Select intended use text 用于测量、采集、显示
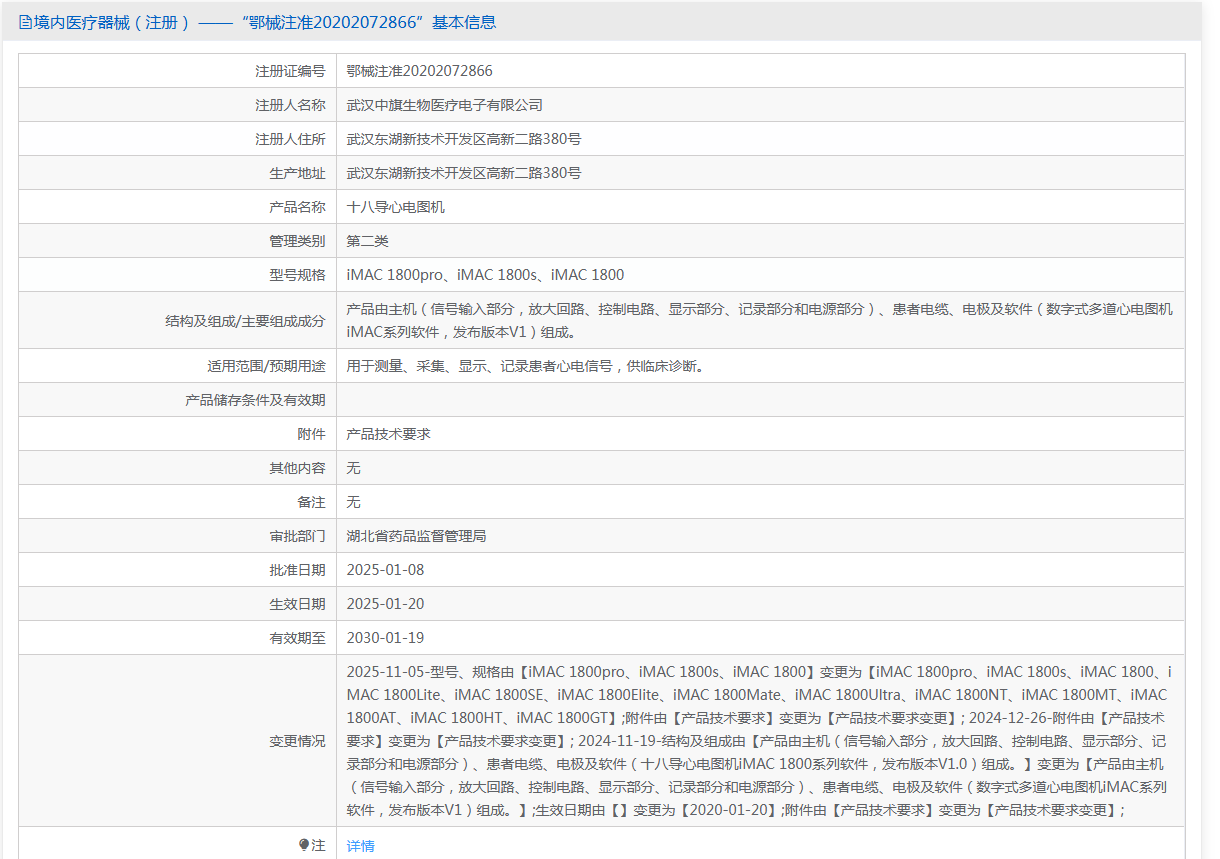The height and width of the screenshot is (859, 1220). pyautogui.click(x=525, y=366)
